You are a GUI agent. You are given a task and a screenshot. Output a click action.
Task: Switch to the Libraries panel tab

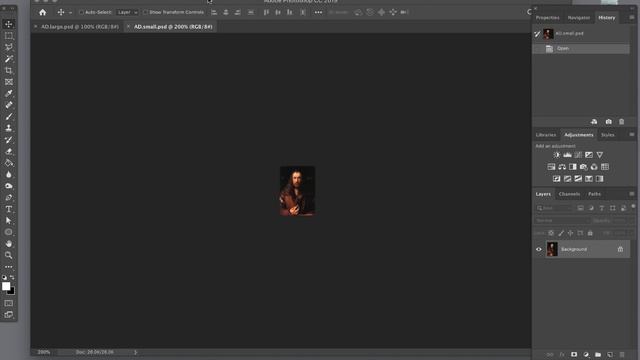(546, 135)
